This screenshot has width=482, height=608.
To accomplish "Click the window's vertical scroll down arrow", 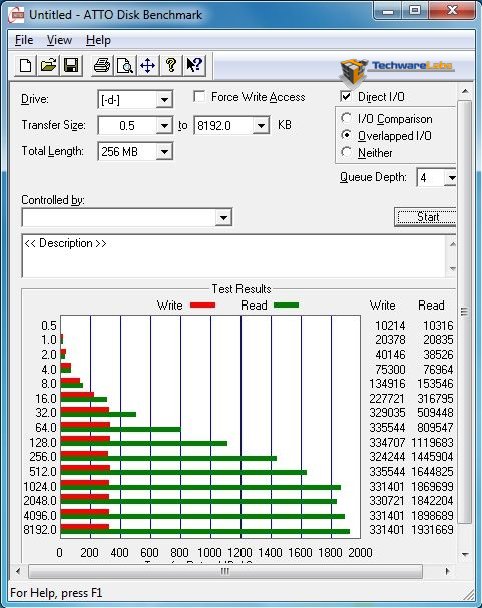I will click(x=465, y=554).
